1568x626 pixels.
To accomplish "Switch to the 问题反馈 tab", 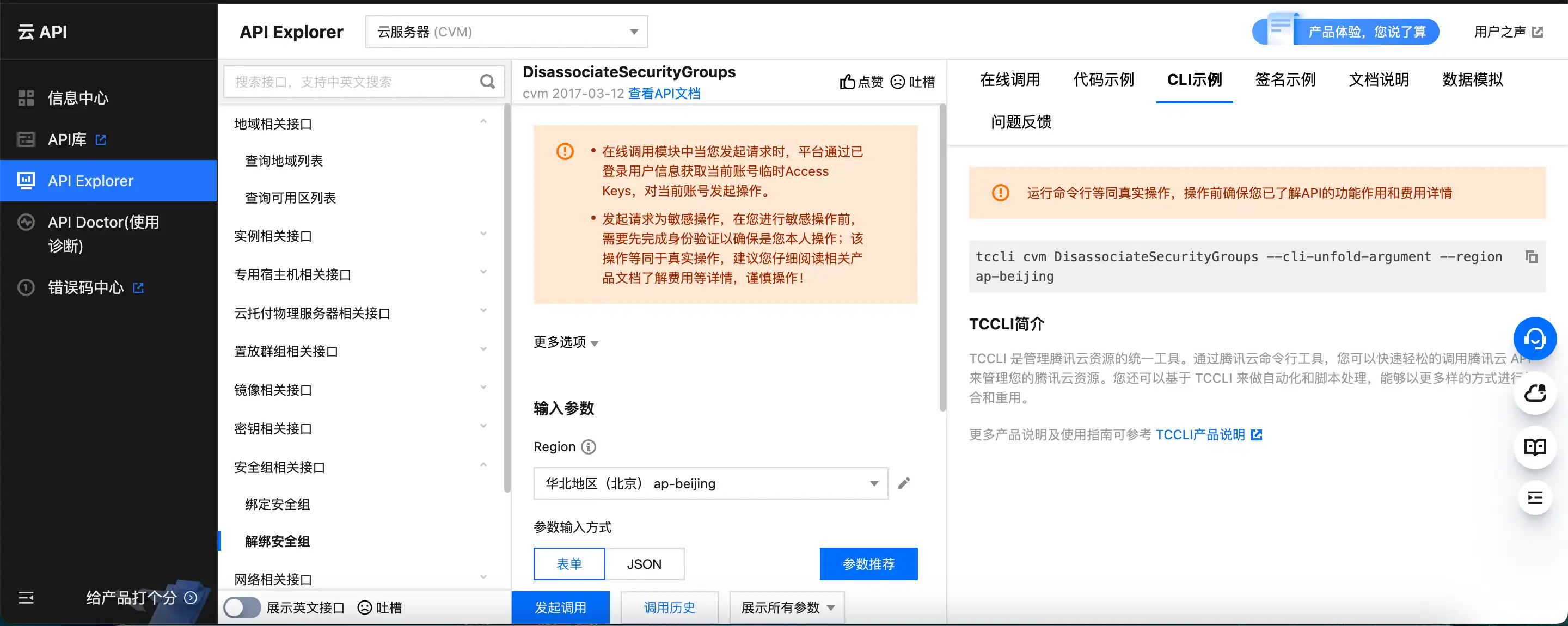I will coord(1021,122).
